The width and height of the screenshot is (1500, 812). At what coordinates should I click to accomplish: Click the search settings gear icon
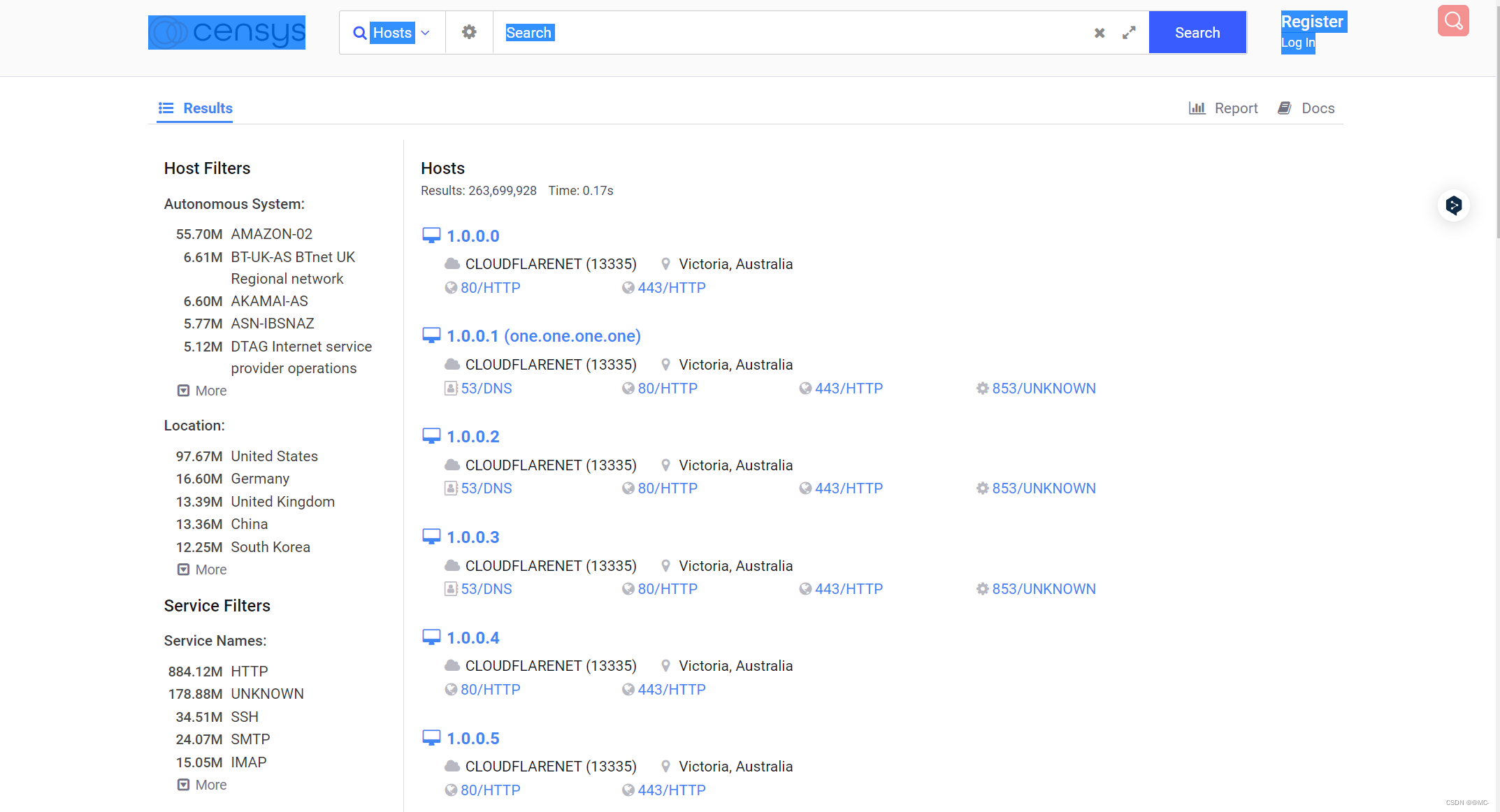[469, 32]
